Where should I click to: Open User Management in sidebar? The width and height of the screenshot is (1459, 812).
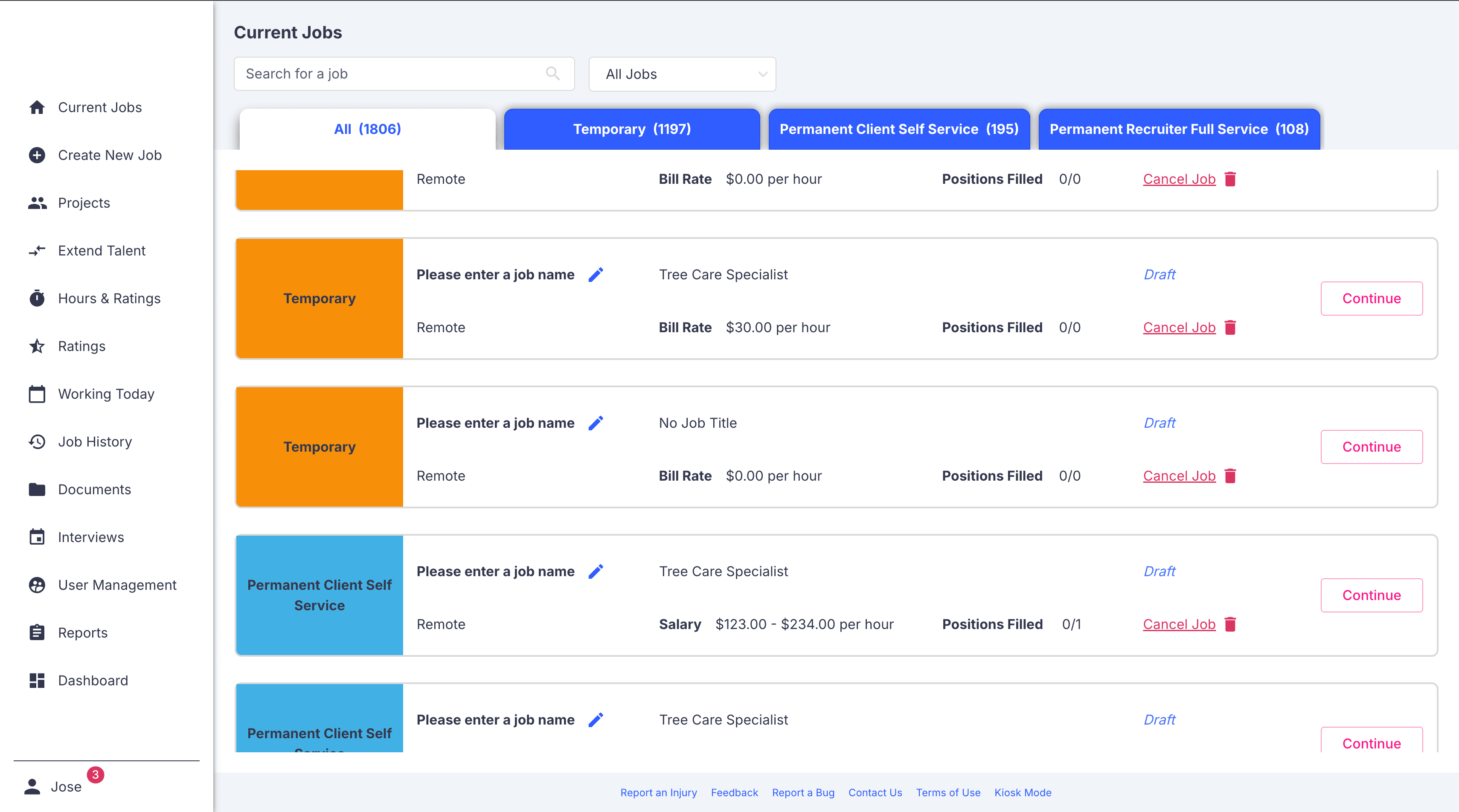click(x=117, y=585)
